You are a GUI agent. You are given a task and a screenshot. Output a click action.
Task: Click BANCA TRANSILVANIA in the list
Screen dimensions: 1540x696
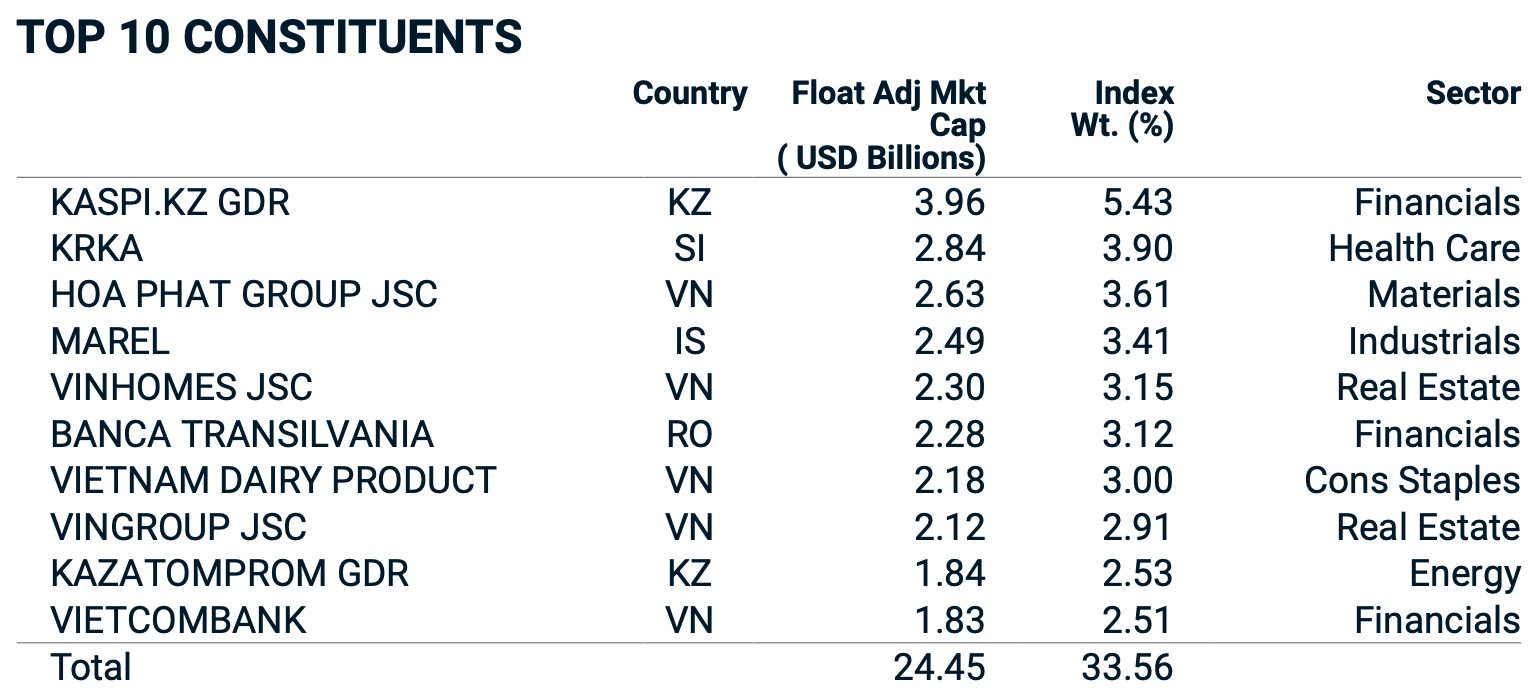pyautogui.click(x=242, y=434)
